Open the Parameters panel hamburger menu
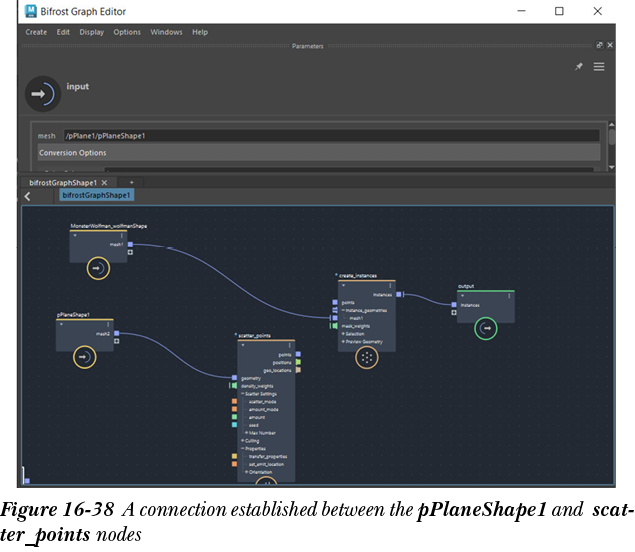Viewport: 635px width, 552px height. [x=599, y=67]
